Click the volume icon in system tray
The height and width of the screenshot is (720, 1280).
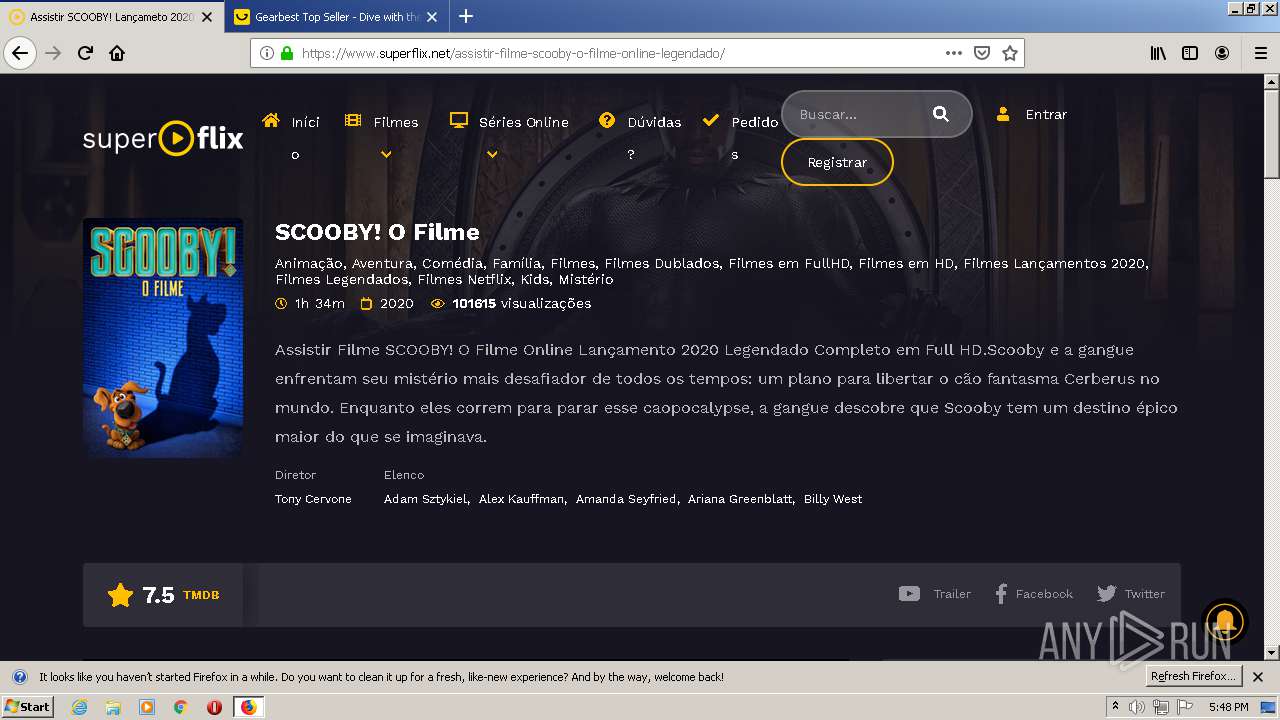click(x=1137, y=707)
